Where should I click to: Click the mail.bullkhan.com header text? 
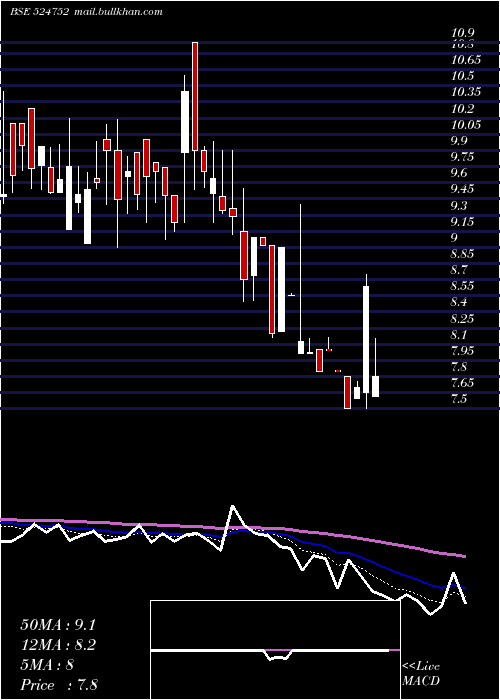(117, 12)
